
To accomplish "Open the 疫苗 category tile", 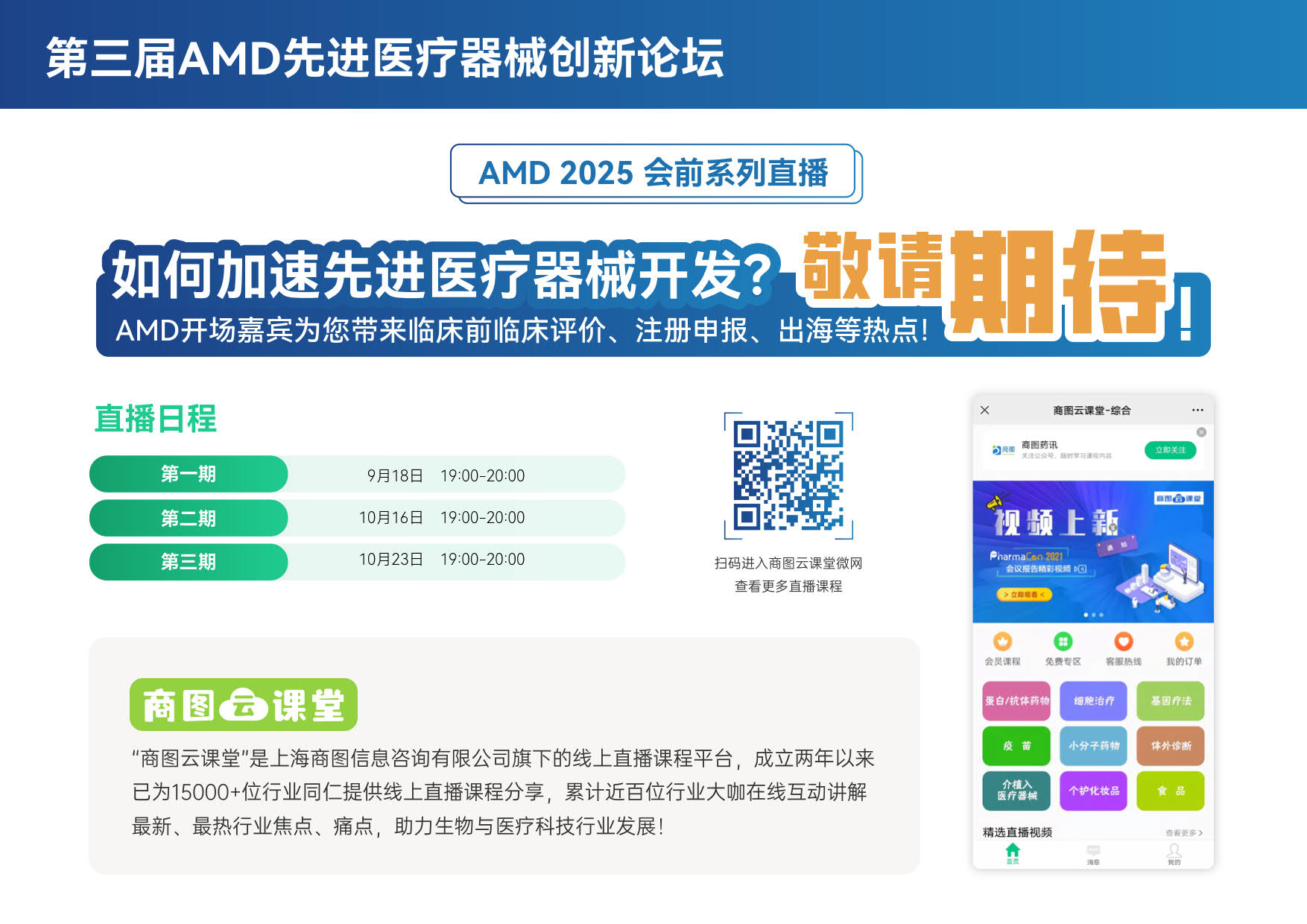I will point(1016,747).
